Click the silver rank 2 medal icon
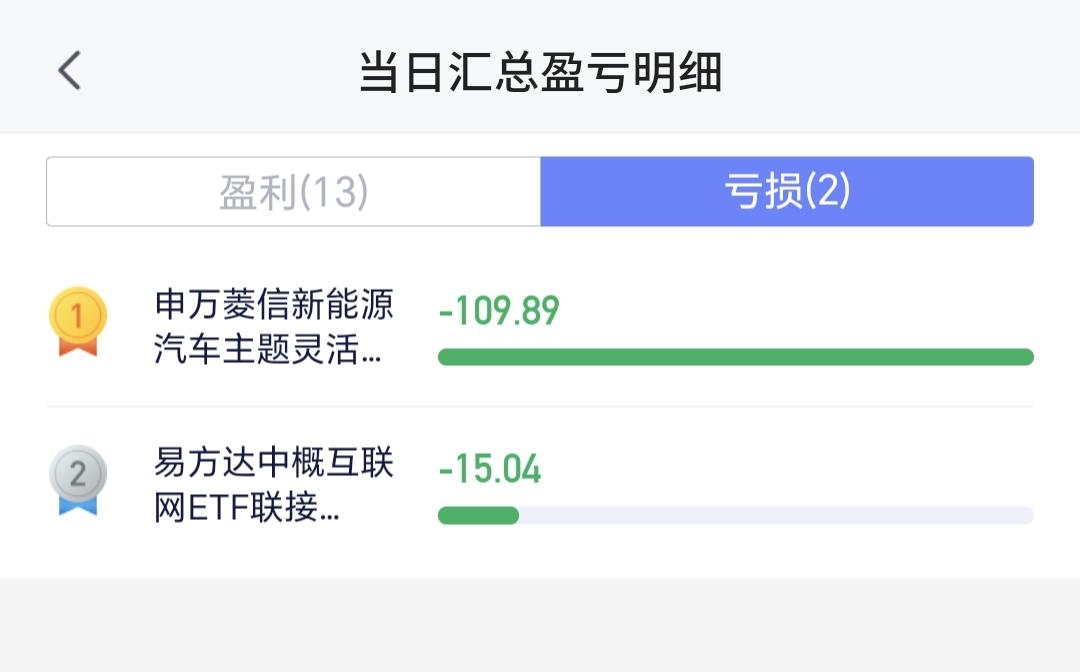 click(78, 480)
